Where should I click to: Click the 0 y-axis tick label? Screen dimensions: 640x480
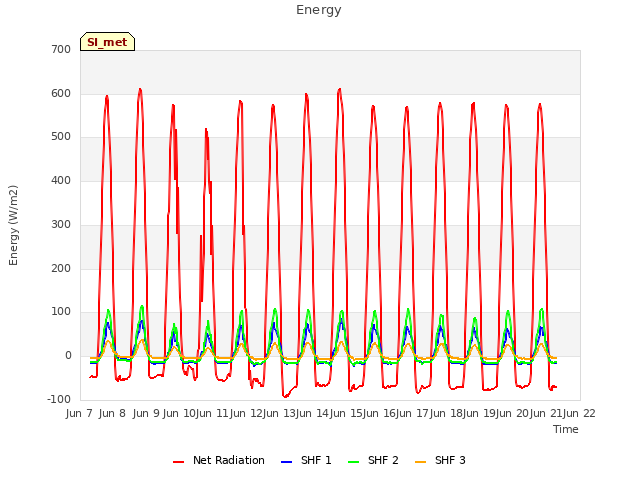pos(68,356)
